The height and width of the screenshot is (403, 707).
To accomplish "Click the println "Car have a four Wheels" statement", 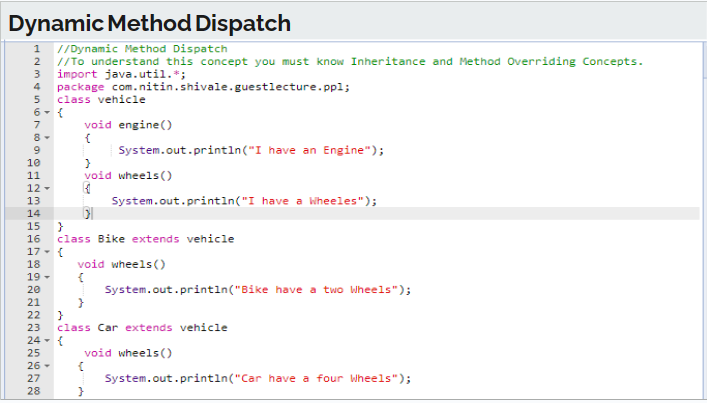I will 258,378.
